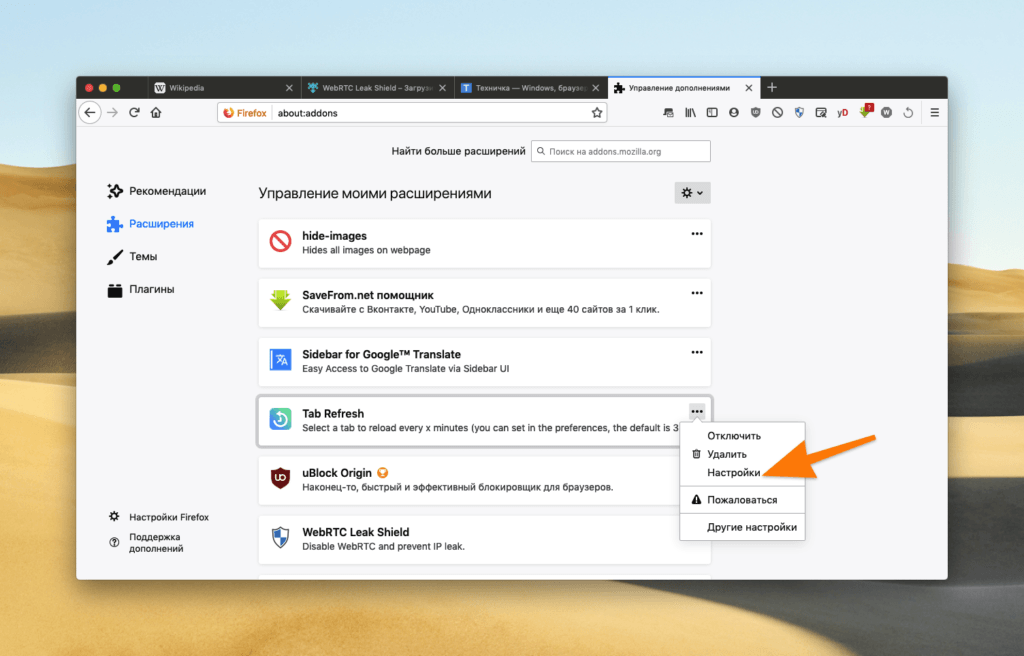This screenshot has height=656, width=1024.
Task: Close the Tab Refresh three-dot menu button
Action: pyautogui.click(x=697, y=412)
